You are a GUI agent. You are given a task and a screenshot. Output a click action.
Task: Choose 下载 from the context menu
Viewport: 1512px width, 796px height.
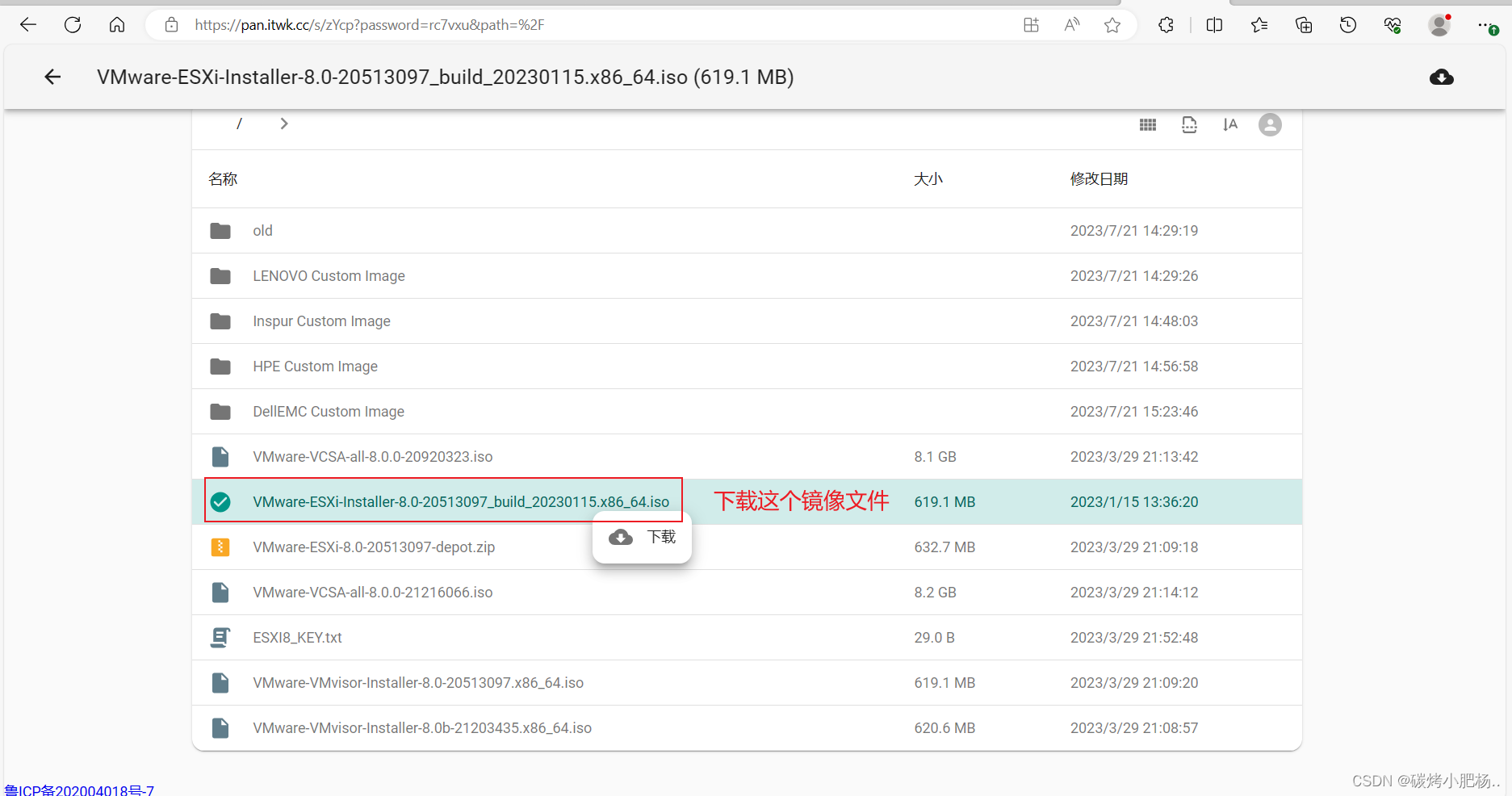(642, 537)
